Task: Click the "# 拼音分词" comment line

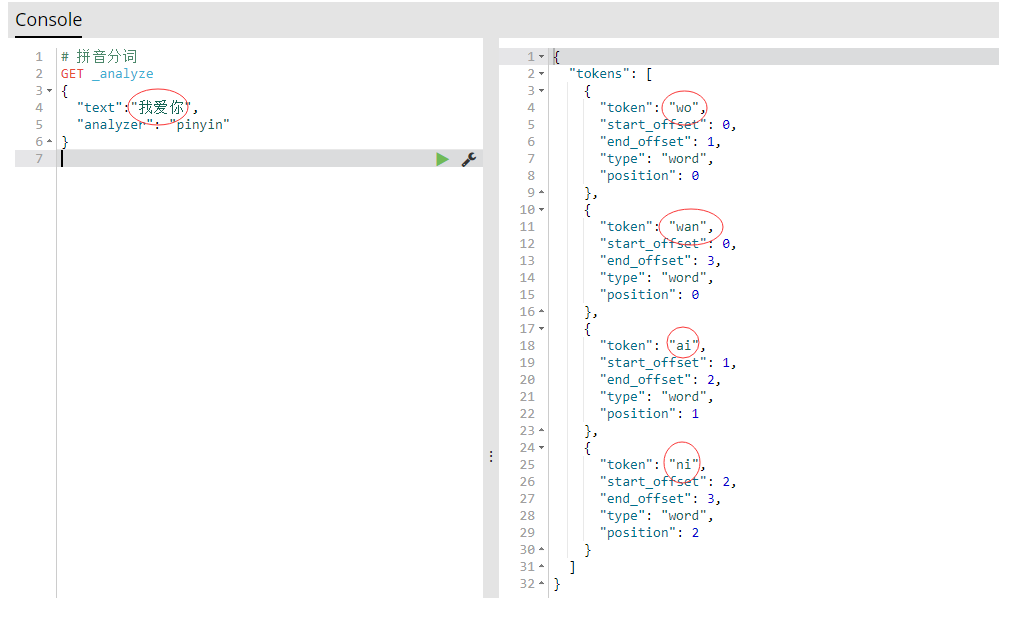Action: [x=99, y=57]
